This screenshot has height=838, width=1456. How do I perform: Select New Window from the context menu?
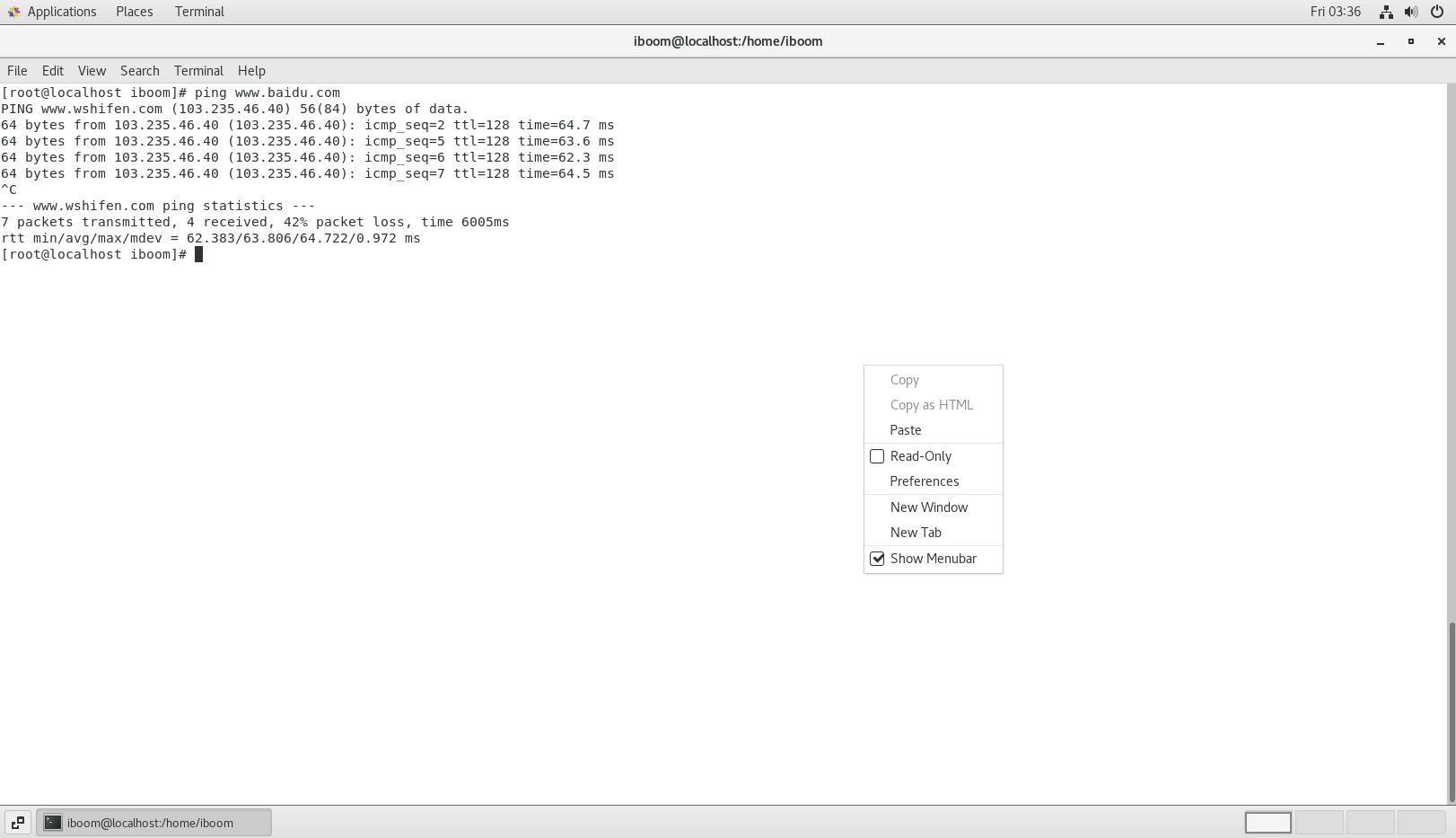928,507
